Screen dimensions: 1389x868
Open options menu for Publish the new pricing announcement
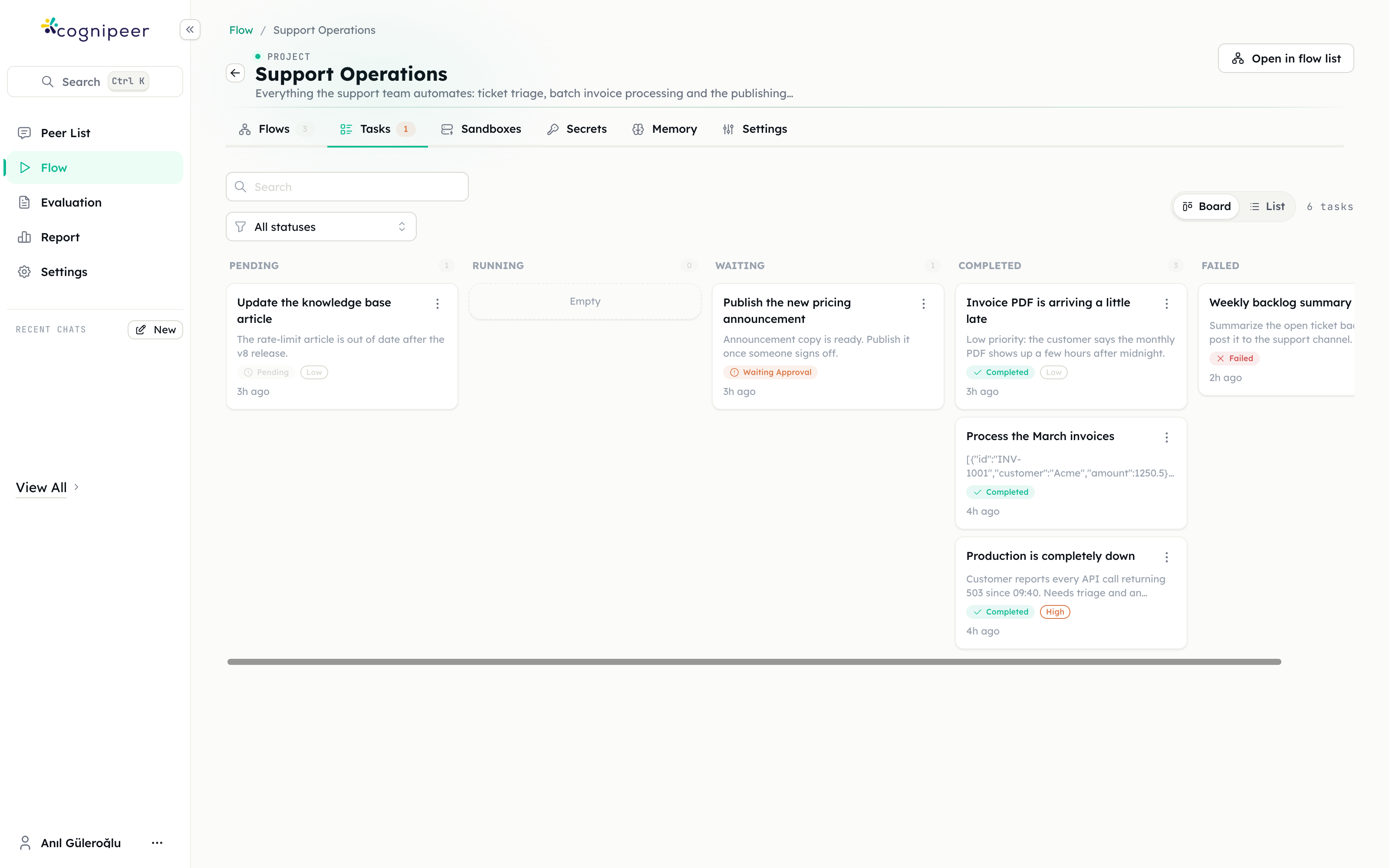click(924, 304)
